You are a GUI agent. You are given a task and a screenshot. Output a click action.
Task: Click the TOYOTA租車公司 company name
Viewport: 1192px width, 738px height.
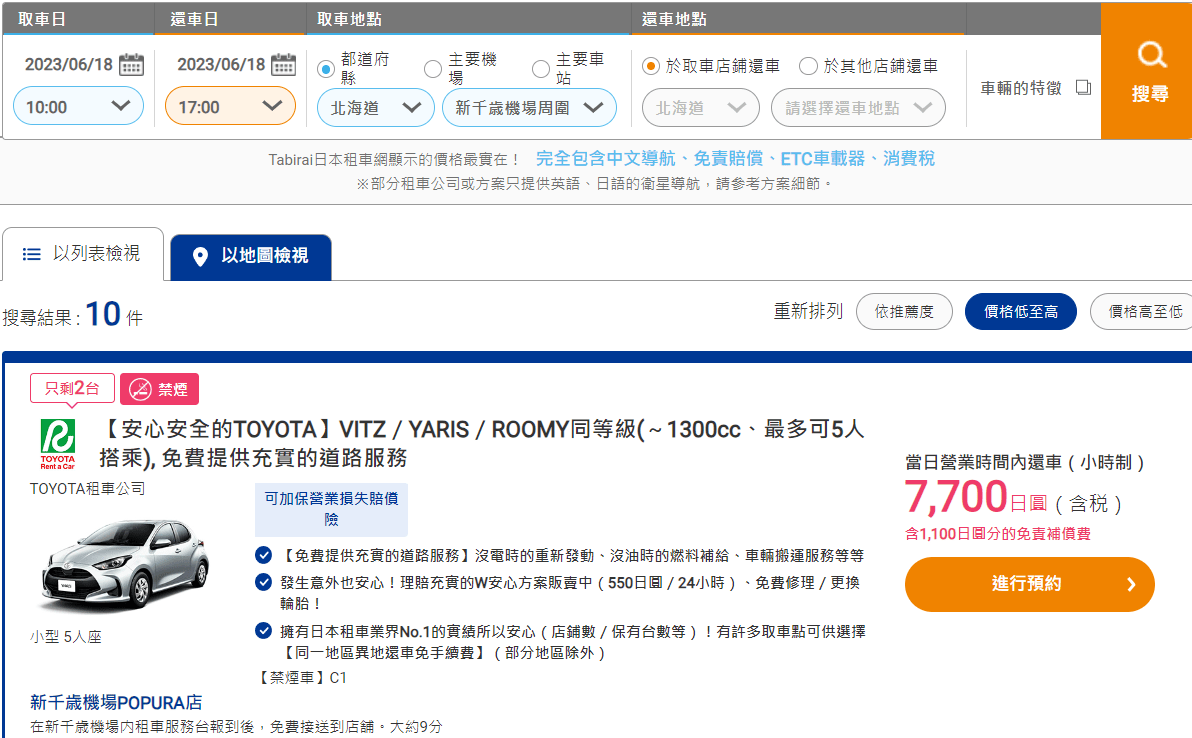(x=87, y=489)
